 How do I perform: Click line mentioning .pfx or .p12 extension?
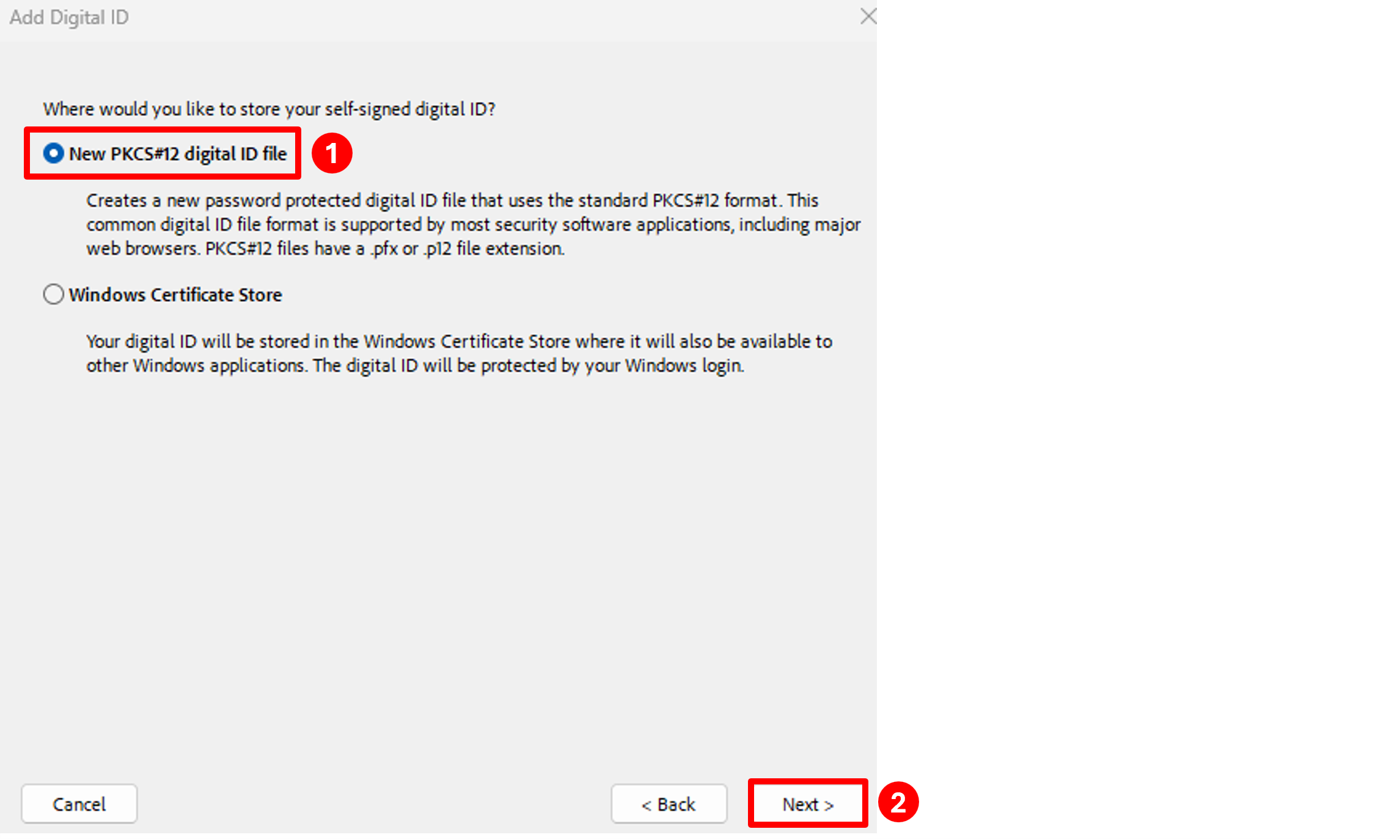click(325, 249)
